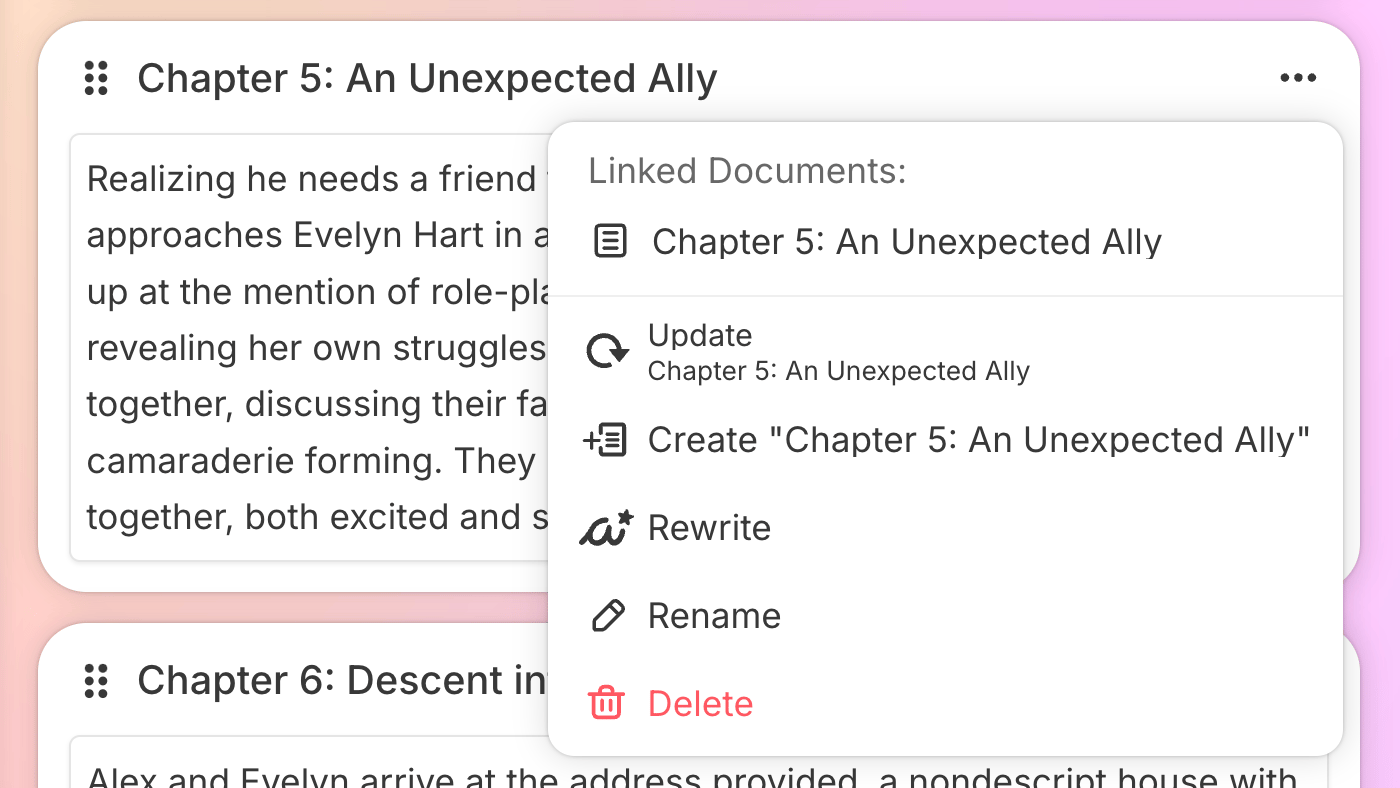Screen dimensions: 1400x788
Task: Click the Chapter 5: An Unexpected Ally card title
Action: 430,78
